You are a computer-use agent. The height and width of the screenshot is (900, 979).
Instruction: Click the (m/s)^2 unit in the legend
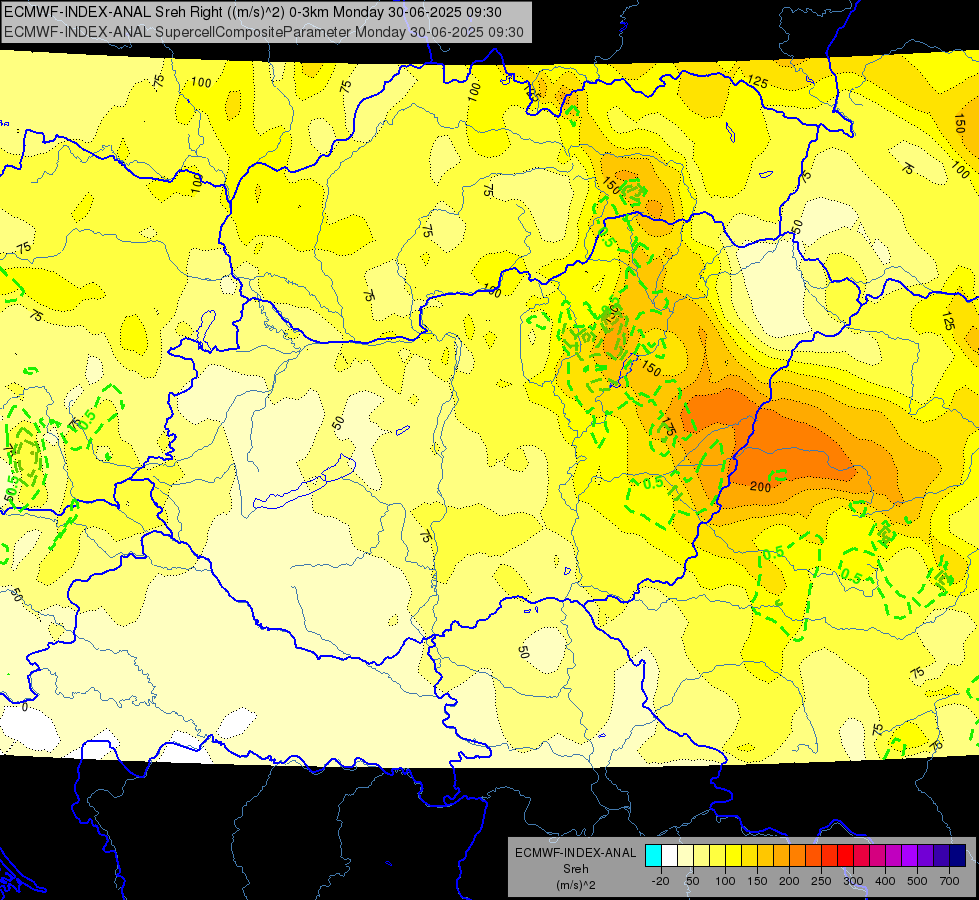coord(576,885)
